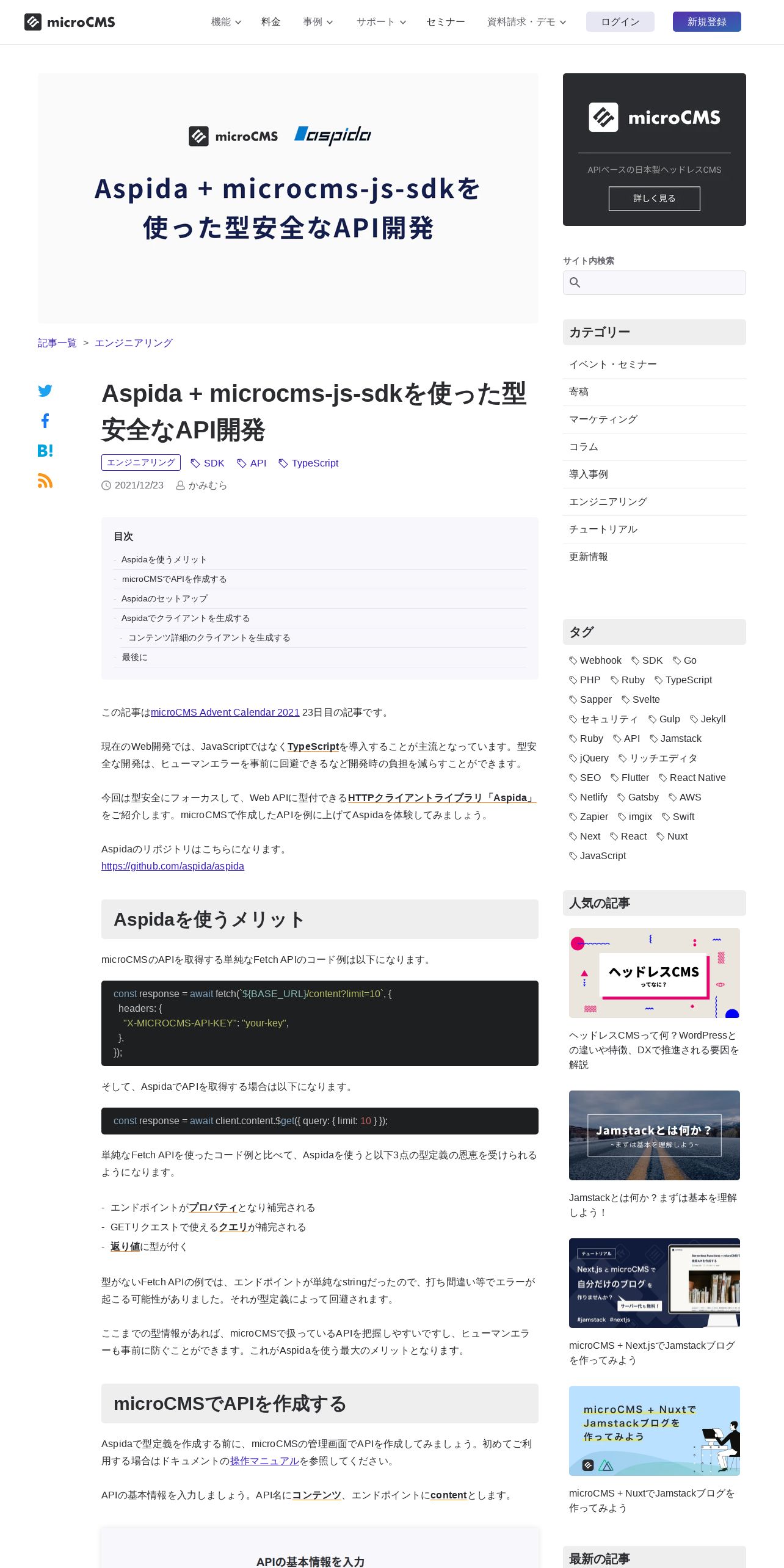Open the API tag under article title
This screenshot has height=1568, width=784.
point(252,463)
